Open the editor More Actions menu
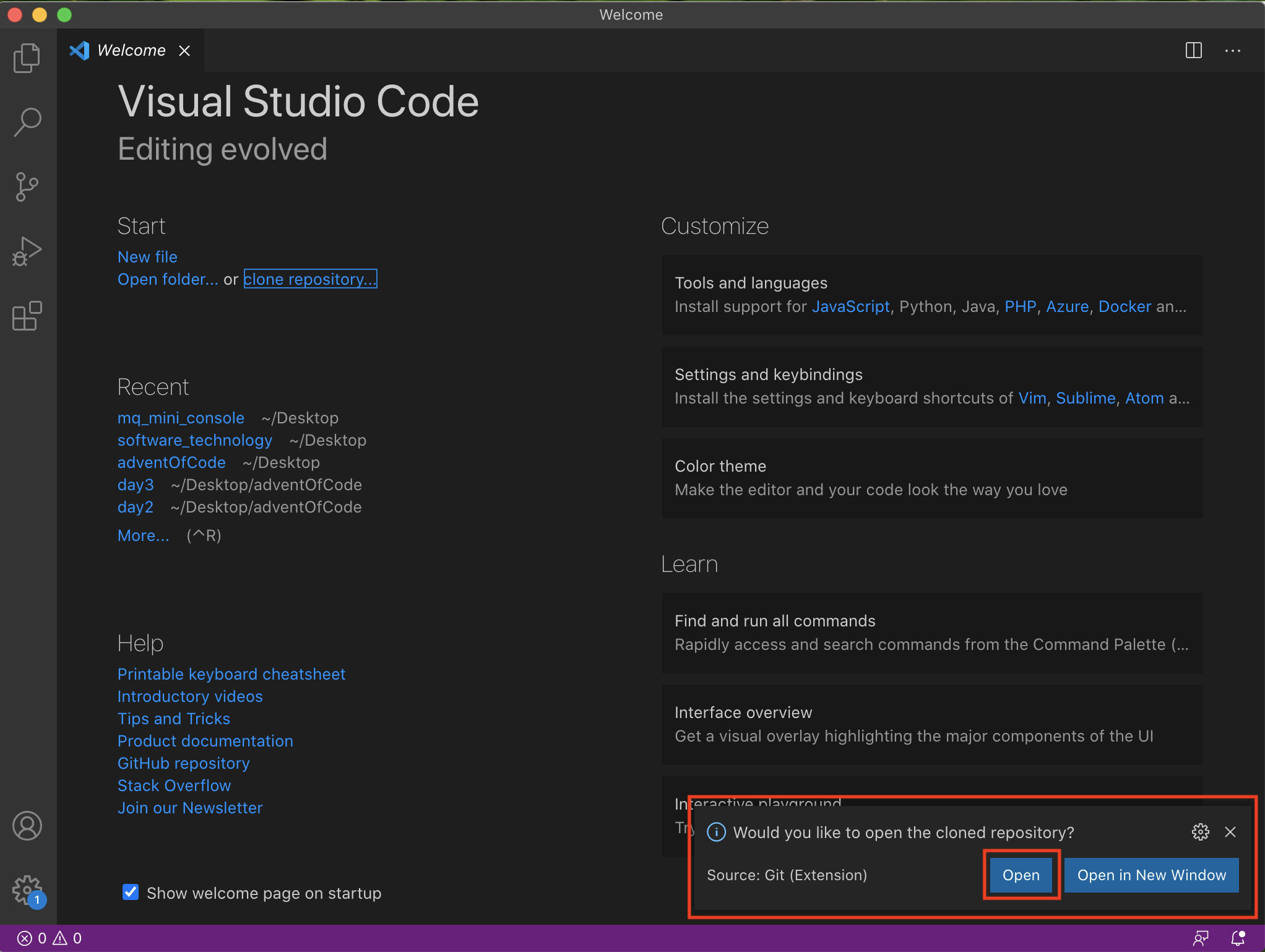This screenshot has width=1265, height=952. [x=1233, y=51]
